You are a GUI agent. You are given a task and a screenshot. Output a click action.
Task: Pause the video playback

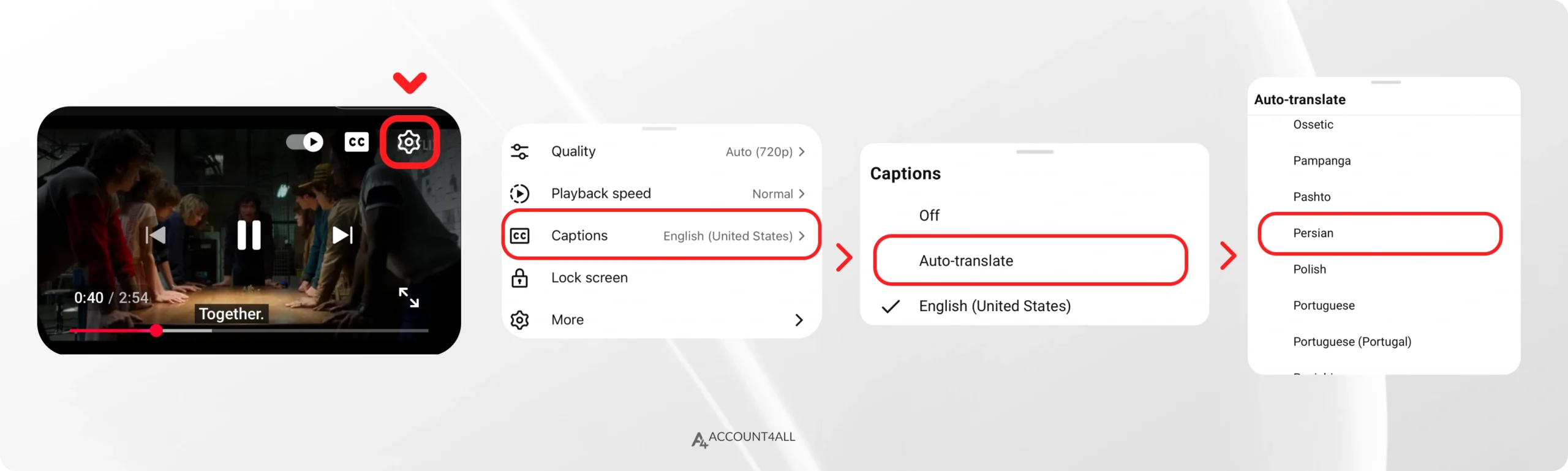[249, 235]
